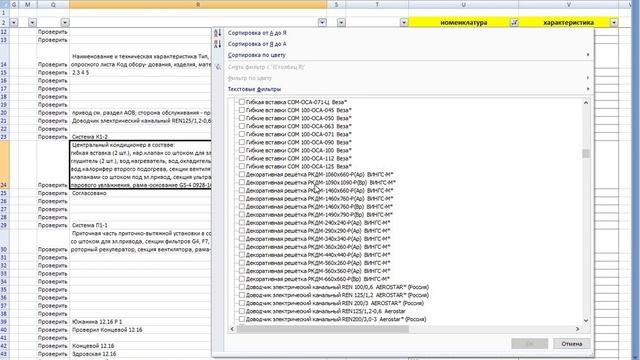The height and width of the screenshot is (360, 640).
Task: Check Доводчик канальный REN 200/3 AEROSTAR box
Action: pos(242,303)
